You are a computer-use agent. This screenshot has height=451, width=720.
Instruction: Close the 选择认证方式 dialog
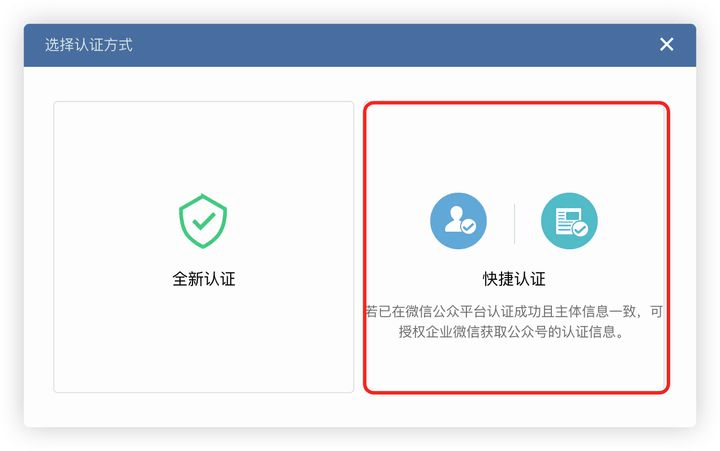[x=666, y=45]
